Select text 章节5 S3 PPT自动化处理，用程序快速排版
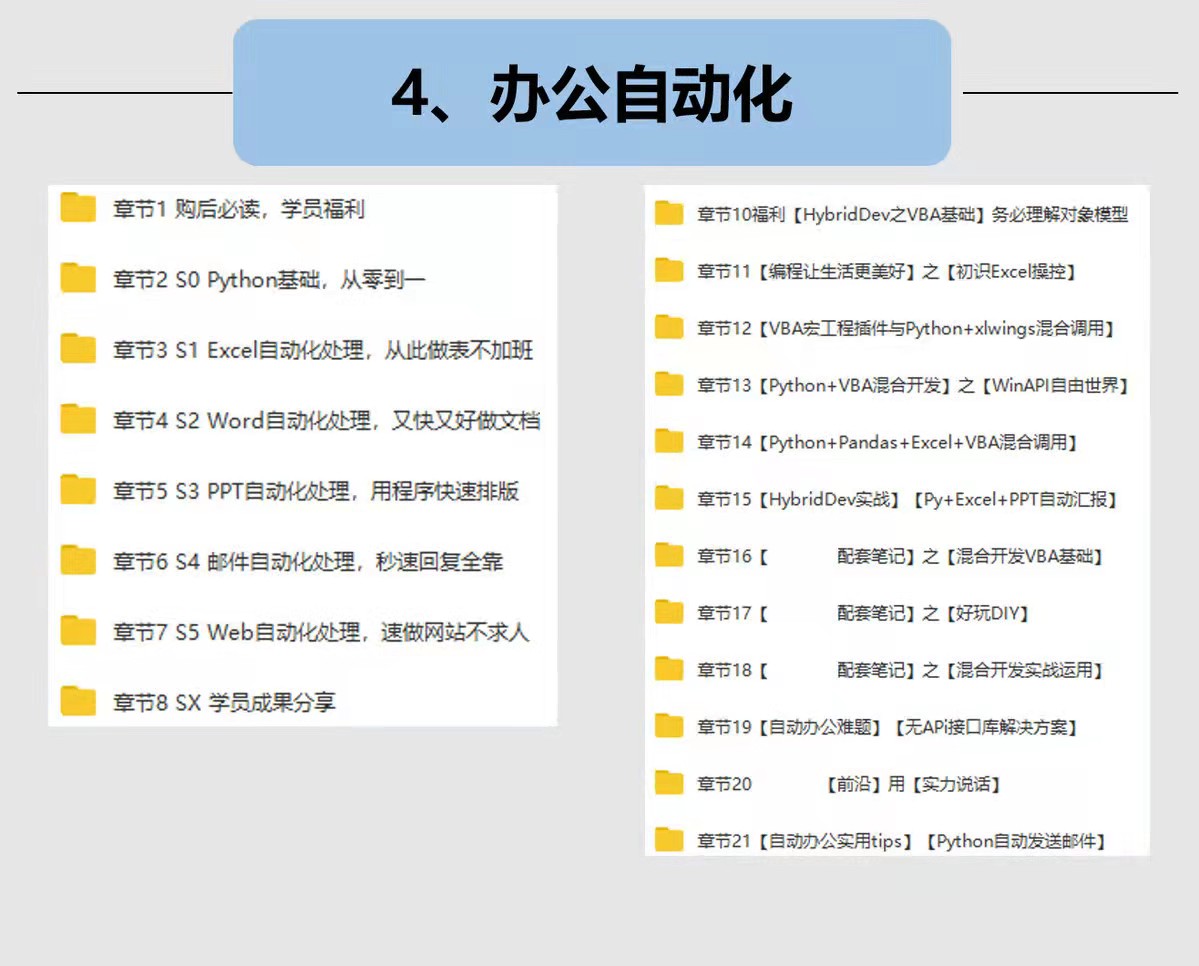 316,491
